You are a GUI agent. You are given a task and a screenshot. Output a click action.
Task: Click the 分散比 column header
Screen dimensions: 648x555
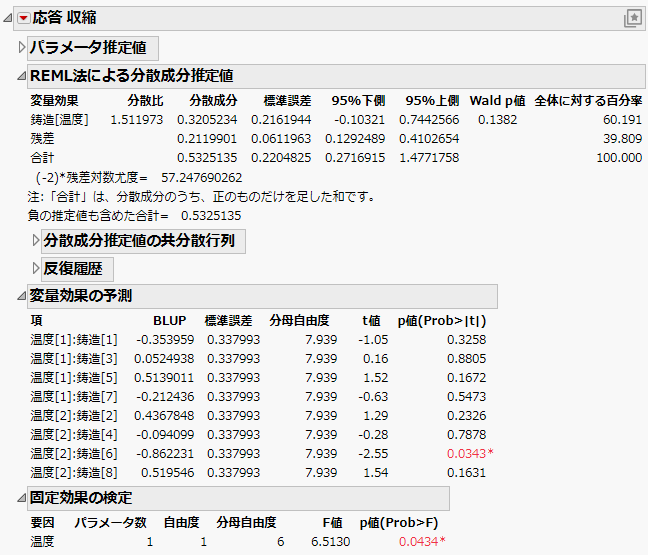pyautogui.click(x=145, y=100)
